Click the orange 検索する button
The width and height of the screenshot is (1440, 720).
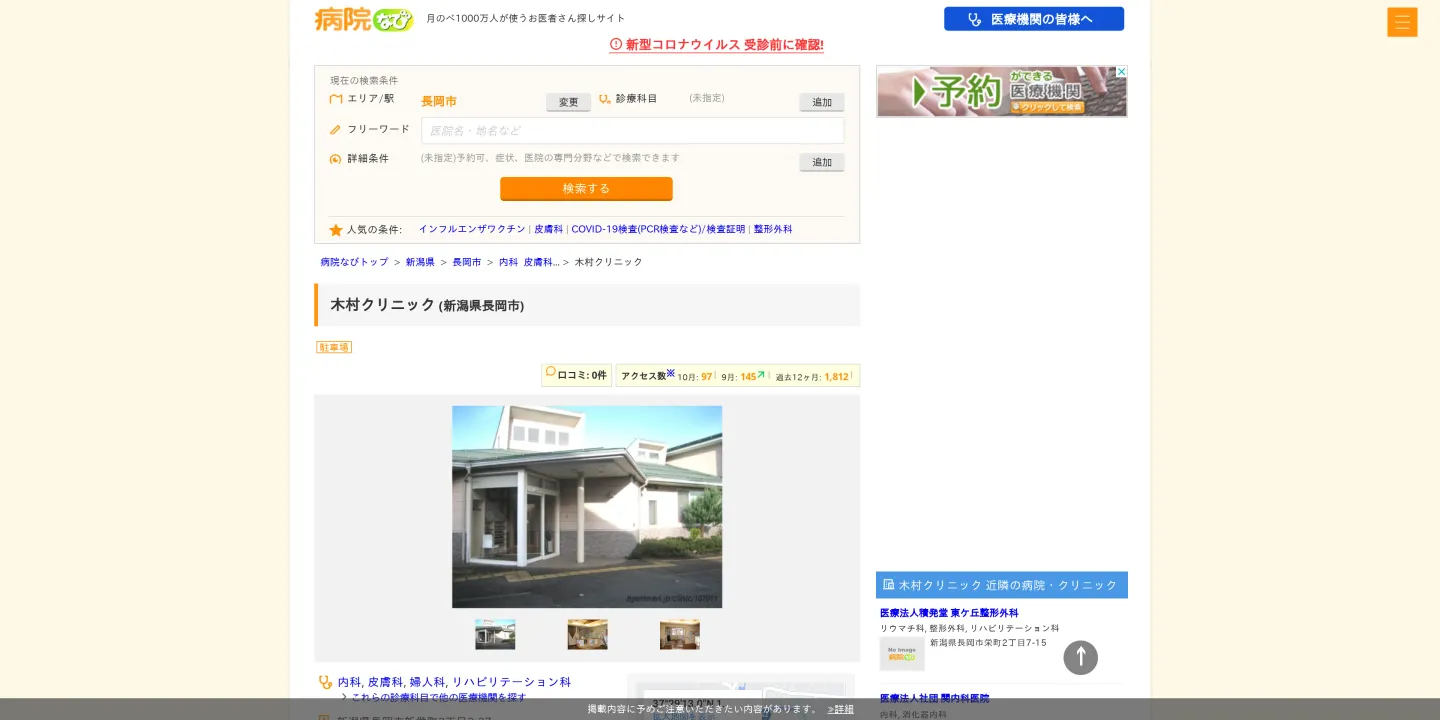(x=586, y=188)
